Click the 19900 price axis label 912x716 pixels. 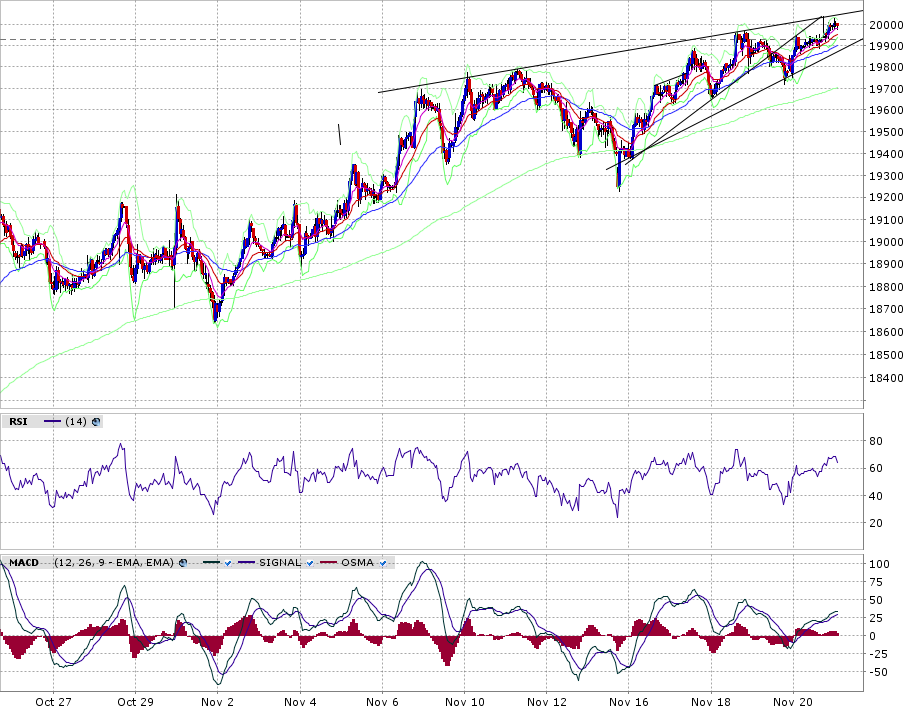[x=886, y=47]
